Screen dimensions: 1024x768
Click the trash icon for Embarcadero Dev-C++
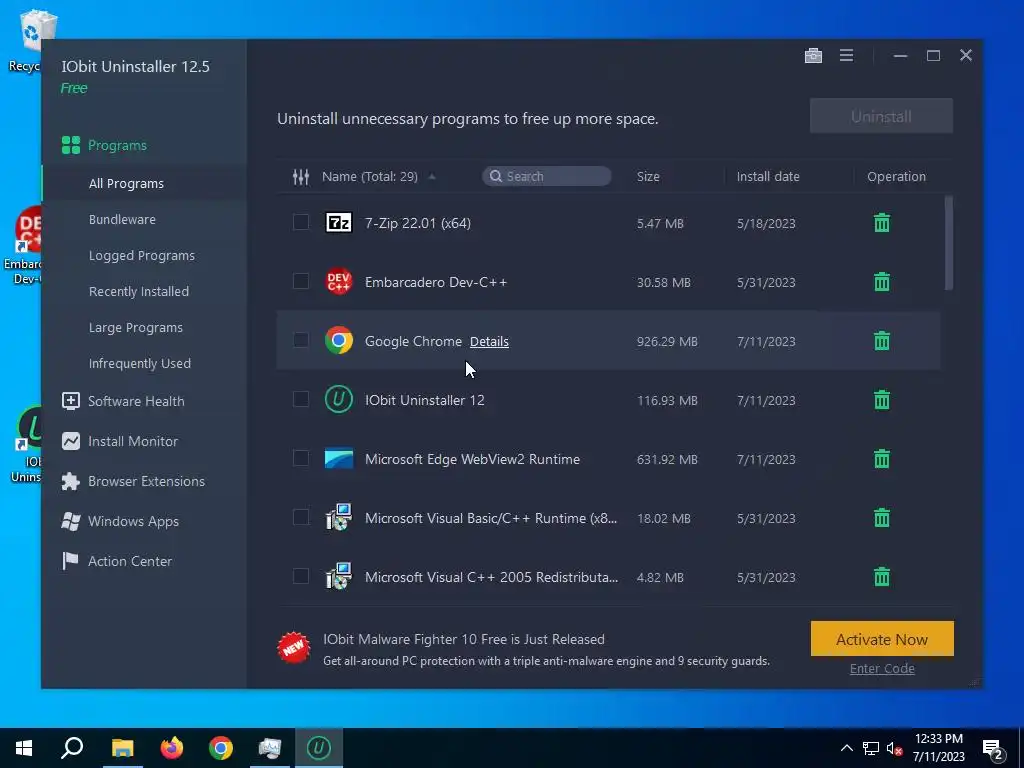(882, 281)
